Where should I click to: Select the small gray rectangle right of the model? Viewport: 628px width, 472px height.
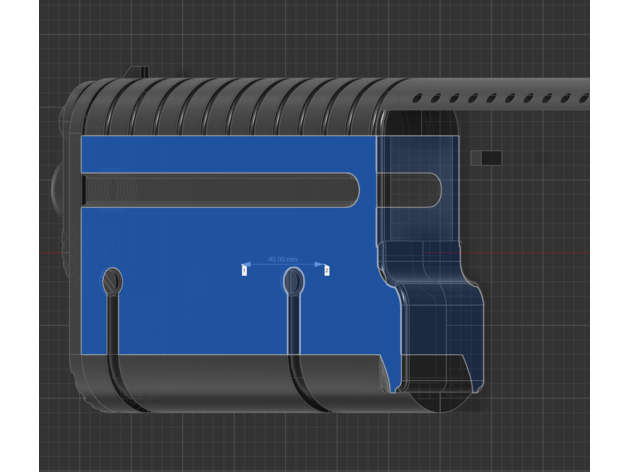pos(489,158)
